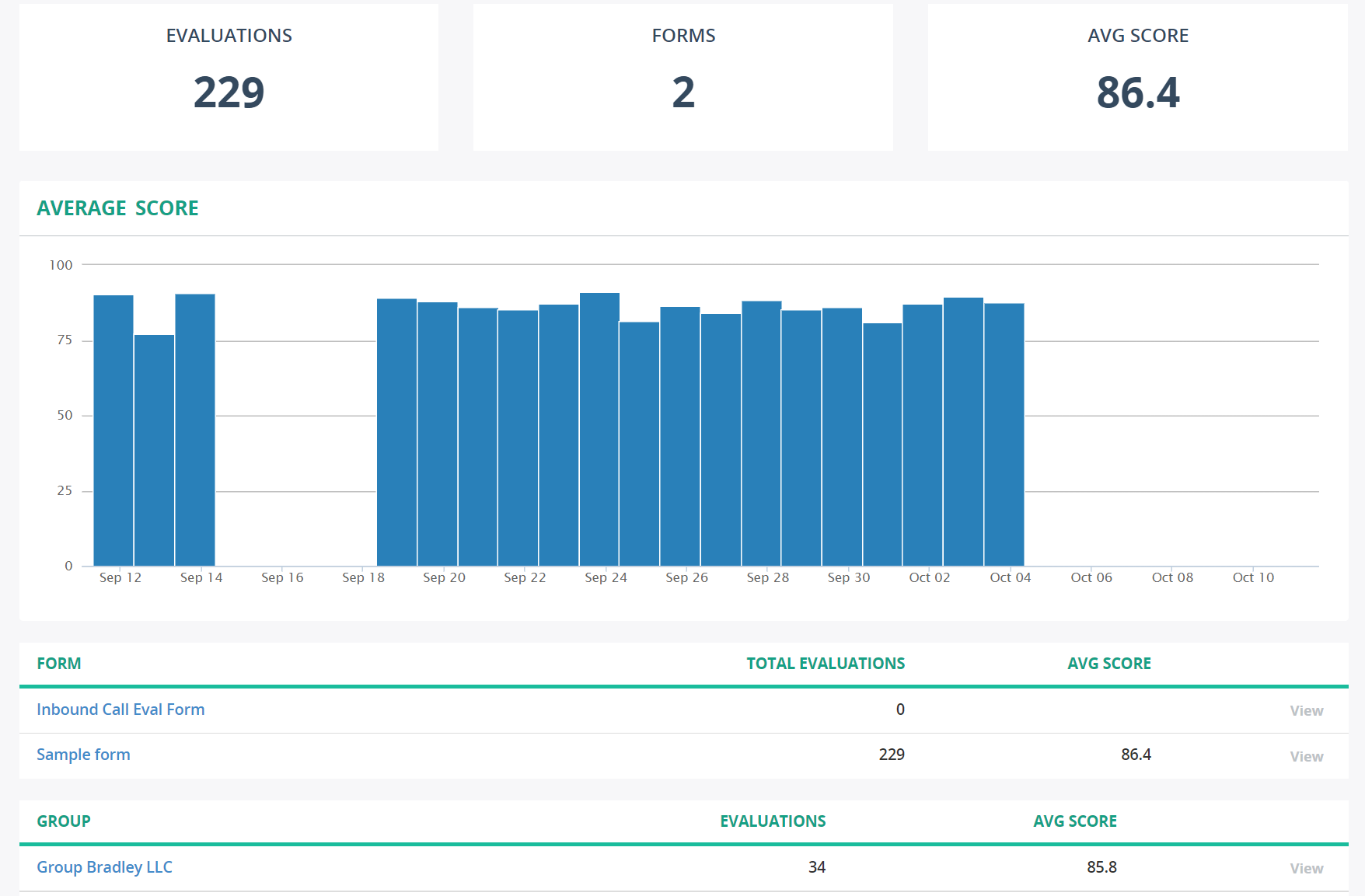Click View for Sample form row
This screenshot has height=896, width=1365.
coord(1306,756)
